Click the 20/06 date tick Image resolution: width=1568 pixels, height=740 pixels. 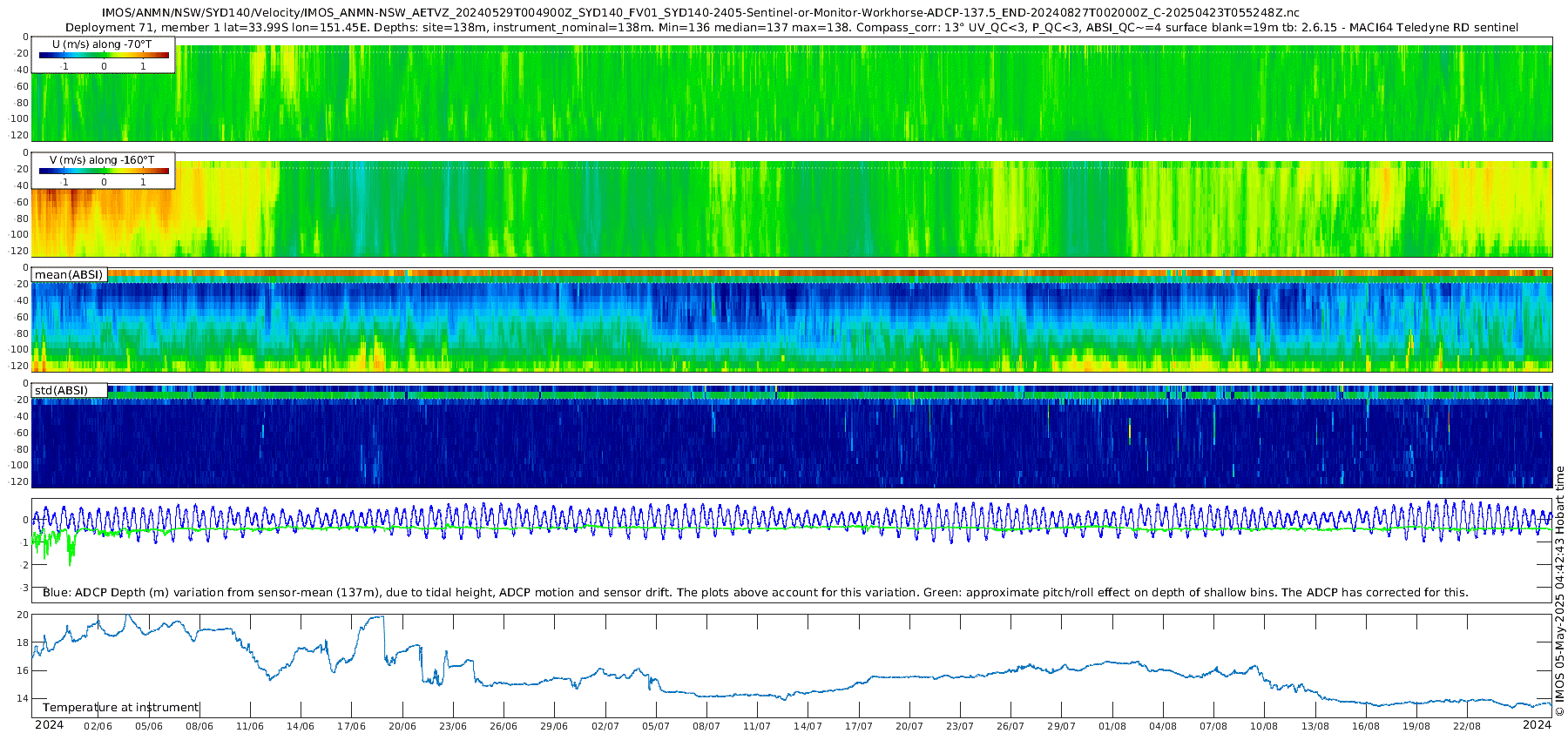point(402,726)
